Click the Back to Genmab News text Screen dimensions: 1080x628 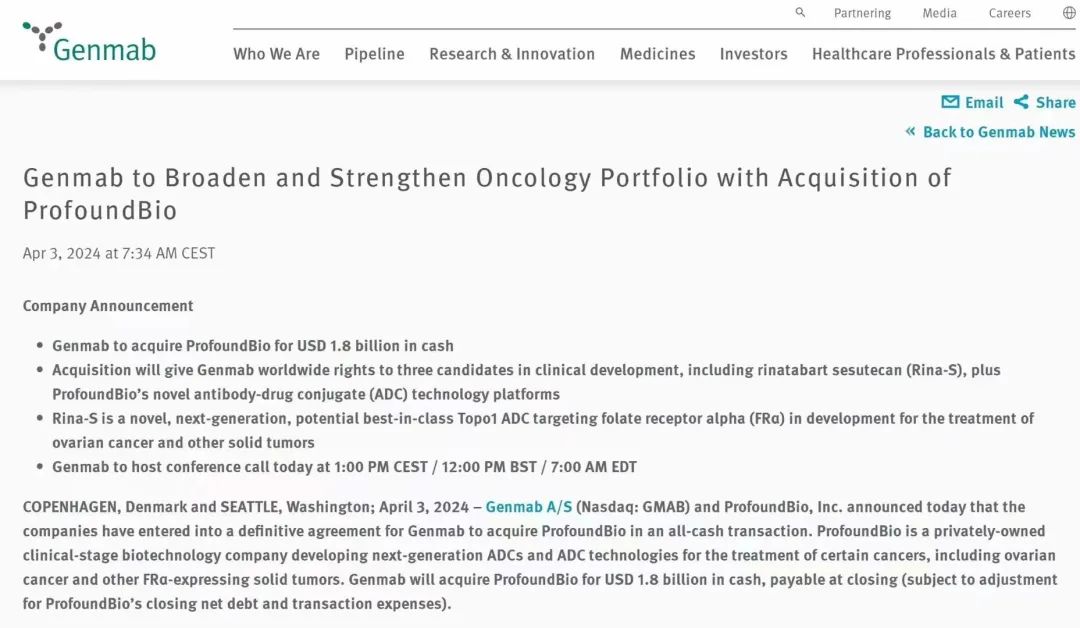click(999, 132)
